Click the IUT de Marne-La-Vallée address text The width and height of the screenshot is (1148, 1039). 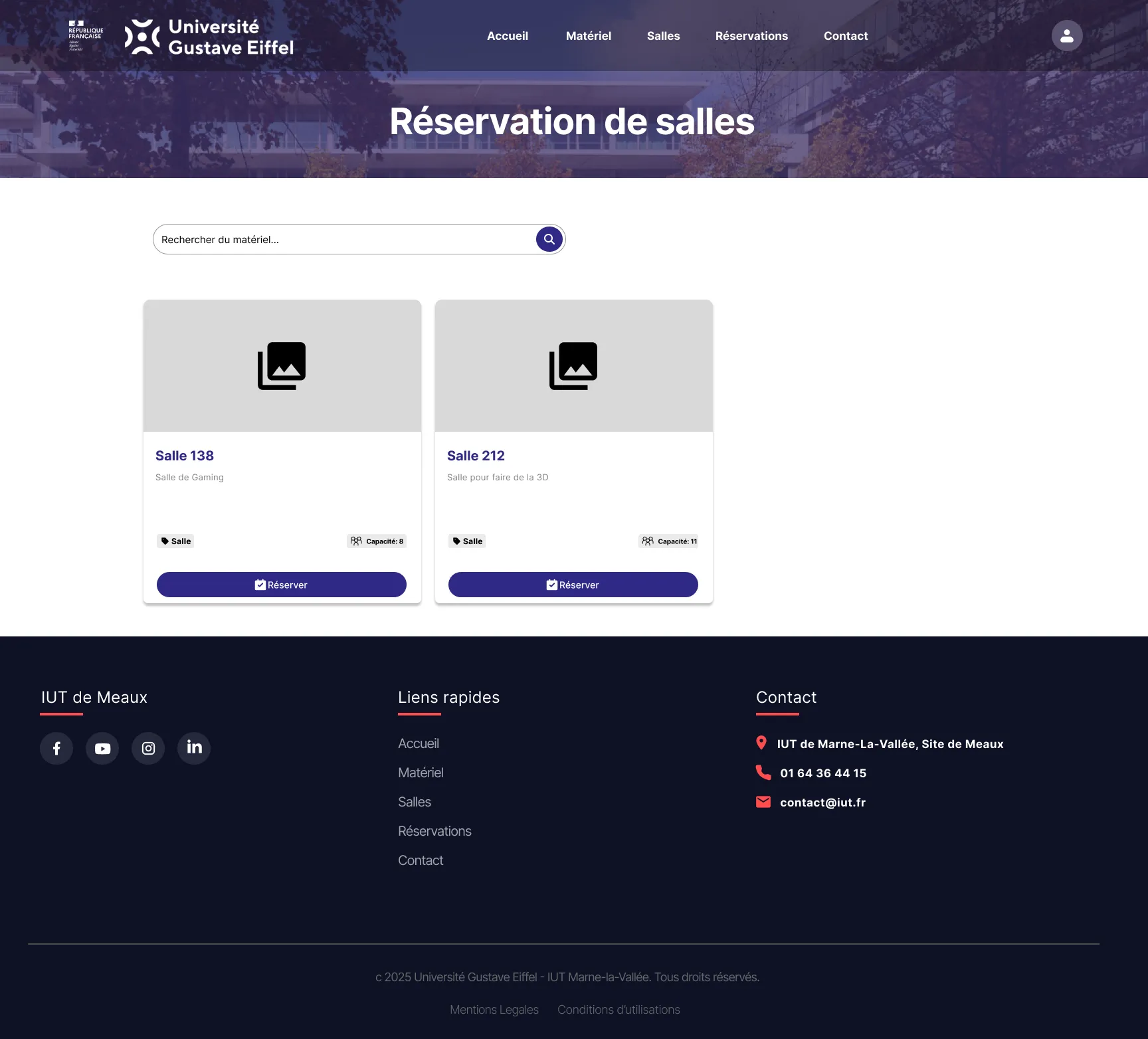click(x=890, y=744)
